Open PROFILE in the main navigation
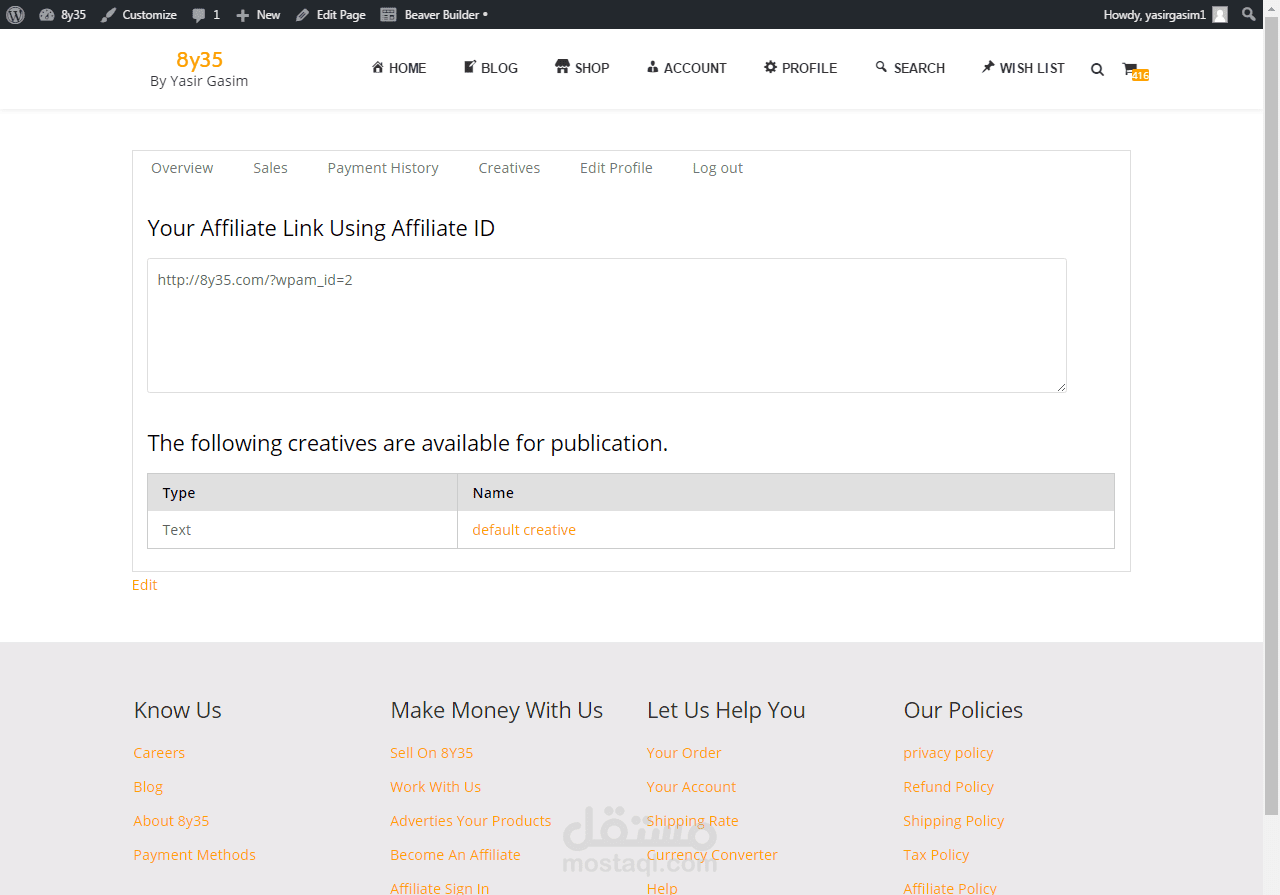 click(x=800, y=68)
